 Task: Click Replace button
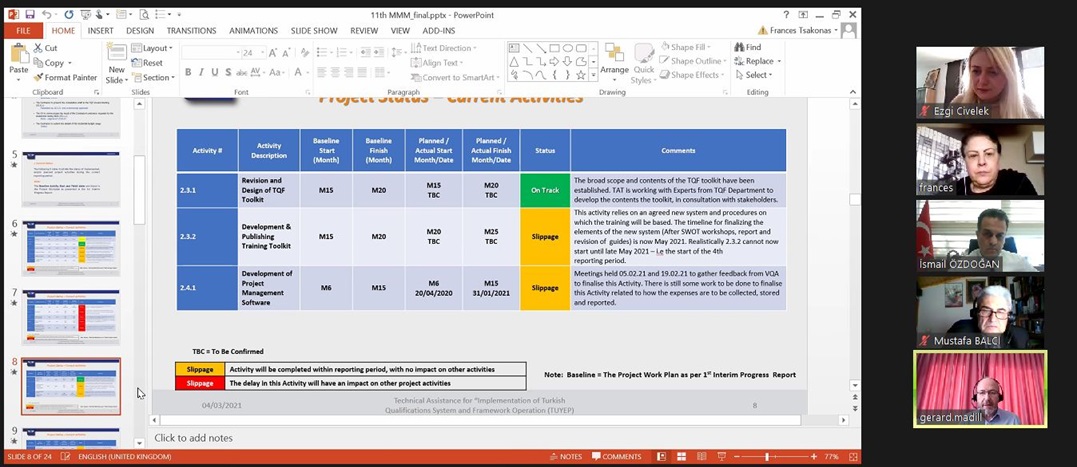click(758, 61)
